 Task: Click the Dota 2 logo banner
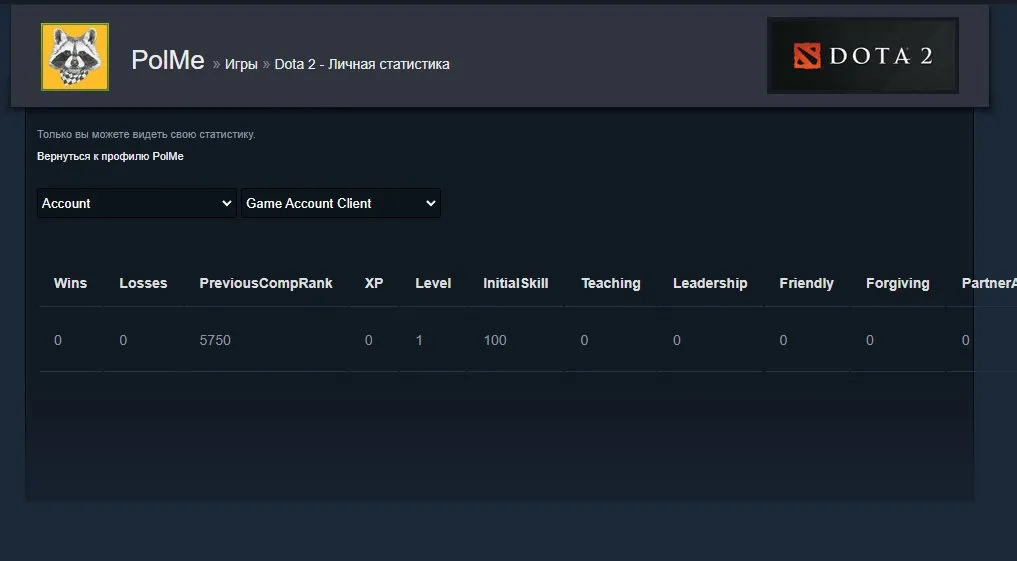click(x=863, y=56)
